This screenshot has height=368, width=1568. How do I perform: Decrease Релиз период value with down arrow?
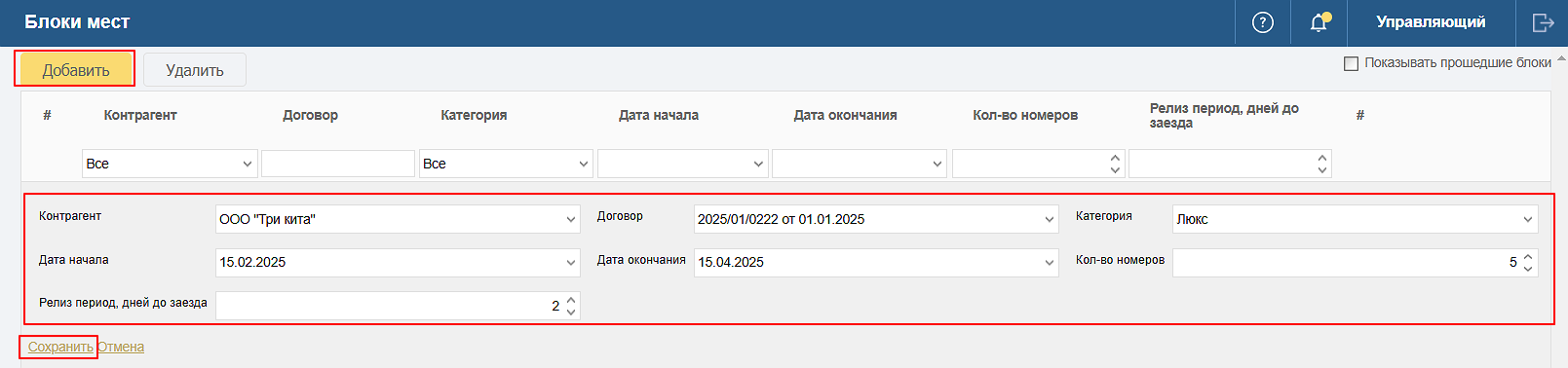pyautogui.click(x=571, y=312)
